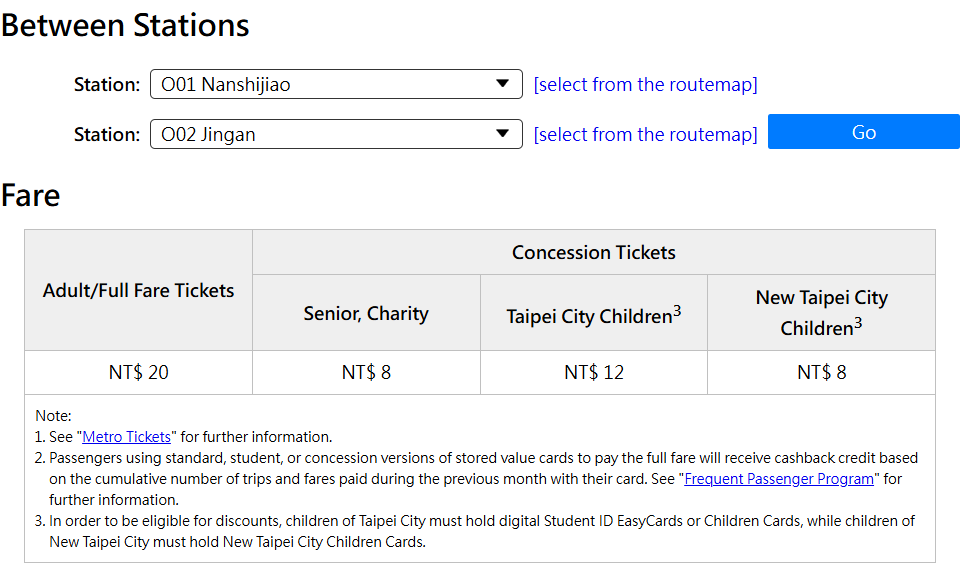Click the Between Stations heading

(x=125, y=25)
